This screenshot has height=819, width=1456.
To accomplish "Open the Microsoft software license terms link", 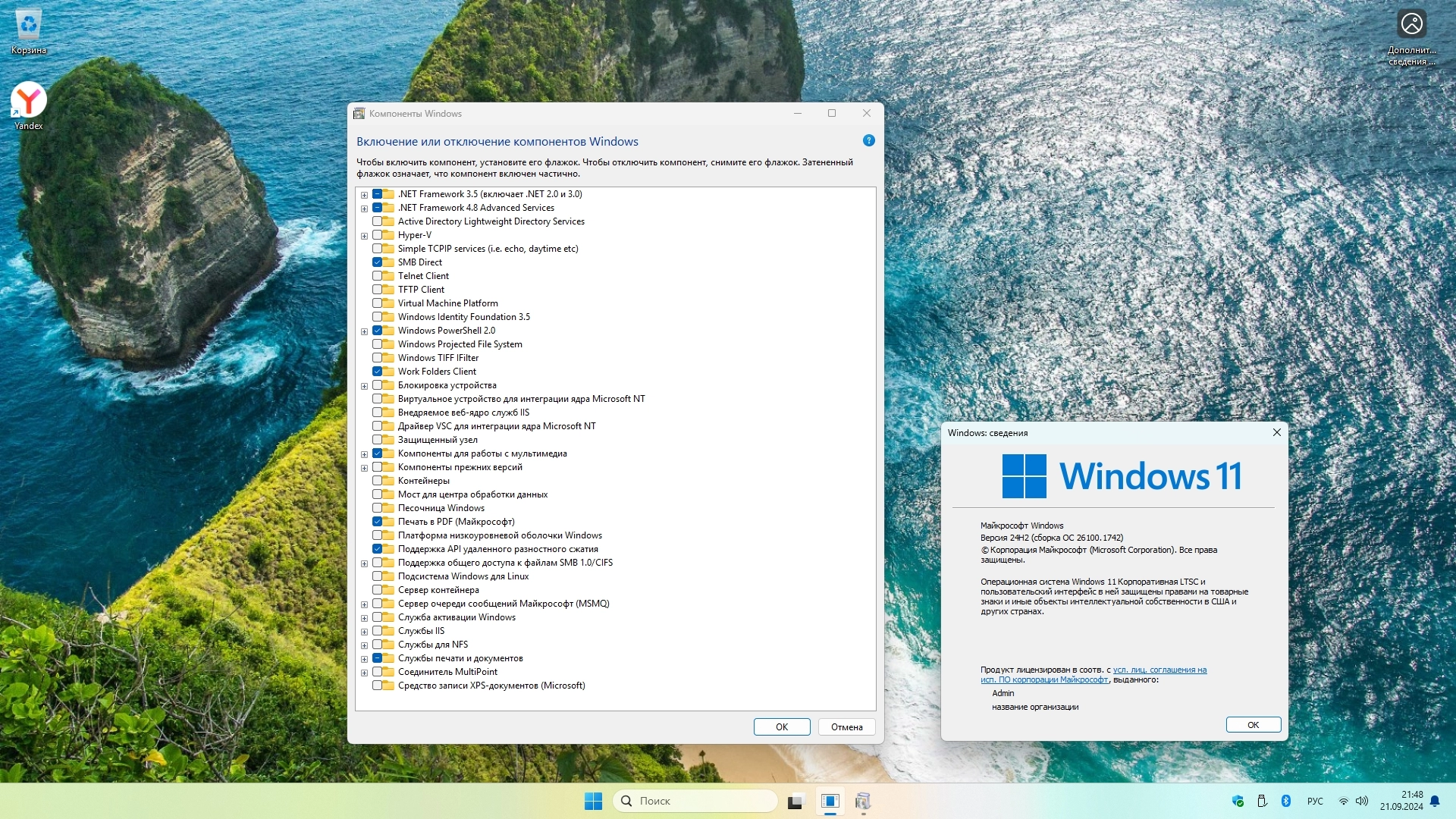I will pos(1159,670).
